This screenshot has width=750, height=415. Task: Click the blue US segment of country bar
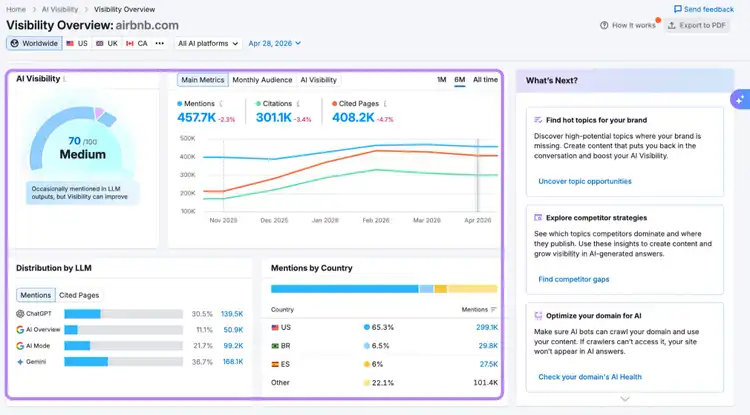point(344,289)
